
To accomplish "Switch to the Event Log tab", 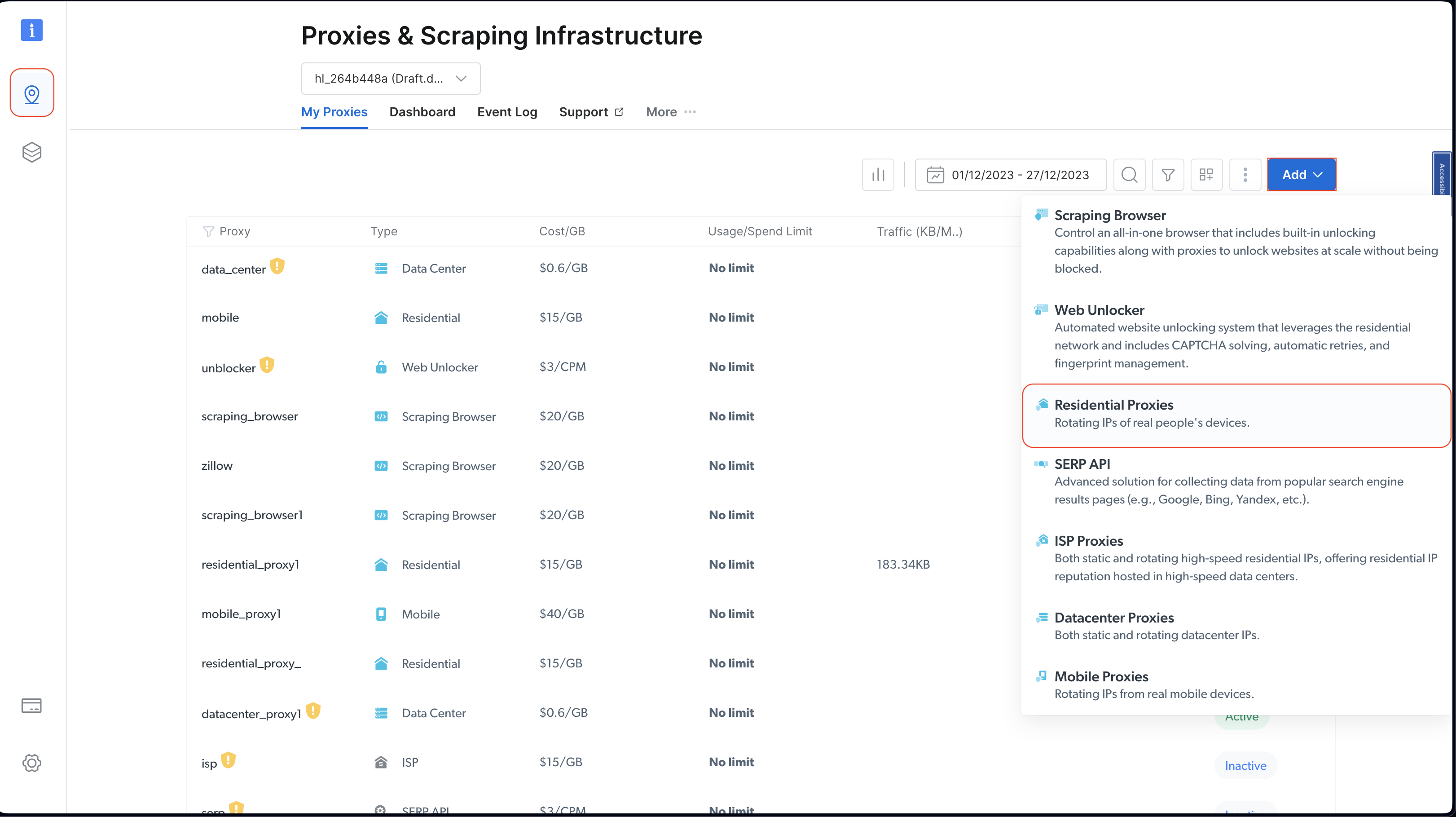I will pyautogui.click(x=507, y=112).
